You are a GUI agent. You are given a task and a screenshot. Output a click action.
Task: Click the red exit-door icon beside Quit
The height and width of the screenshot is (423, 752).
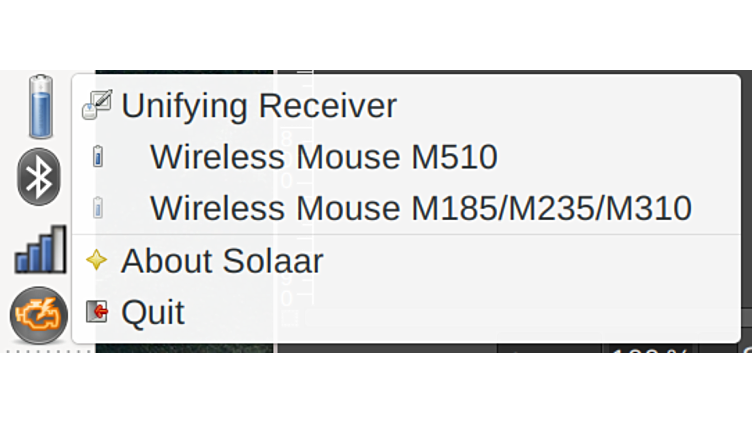click(96, 313)
